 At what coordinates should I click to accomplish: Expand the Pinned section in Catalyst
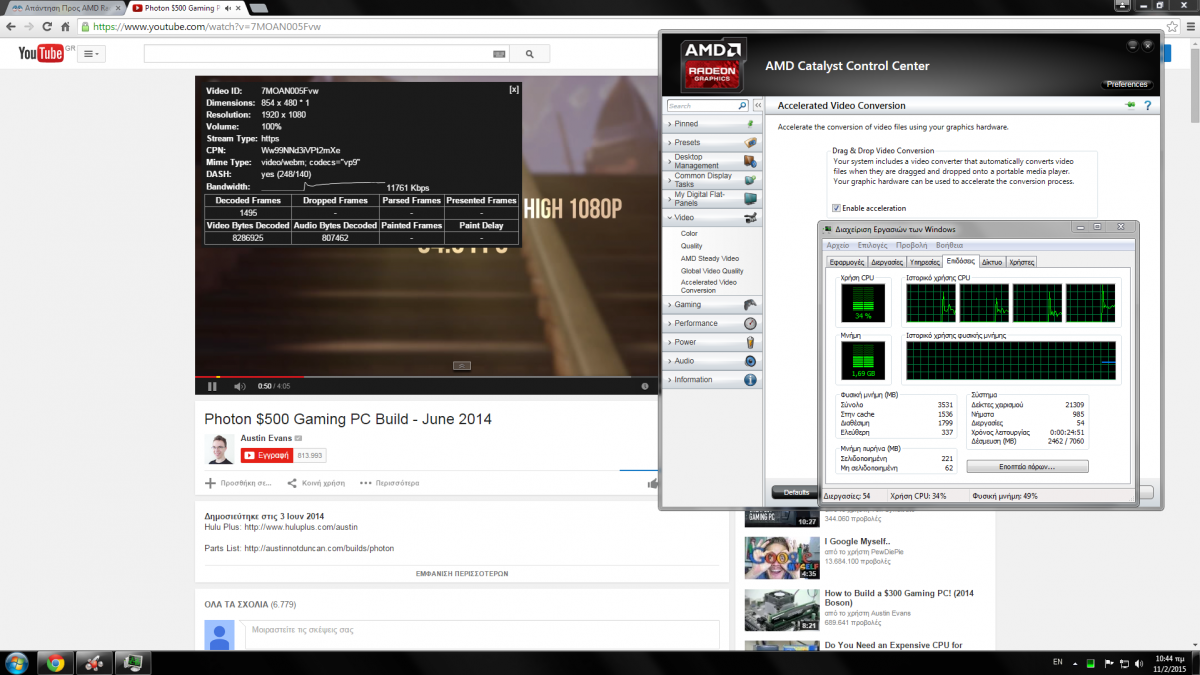[711, 124]
